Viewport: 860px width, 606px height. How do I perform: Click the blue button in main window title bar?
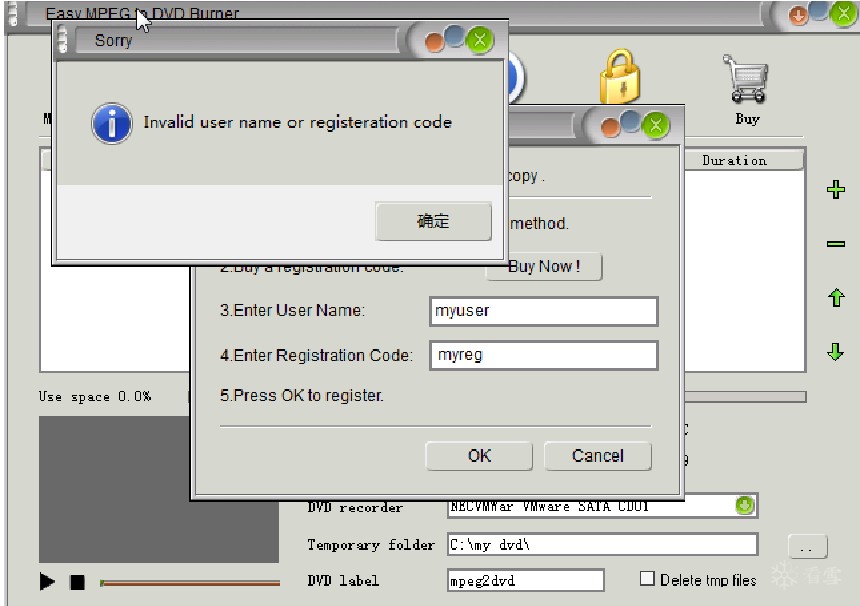819,10
